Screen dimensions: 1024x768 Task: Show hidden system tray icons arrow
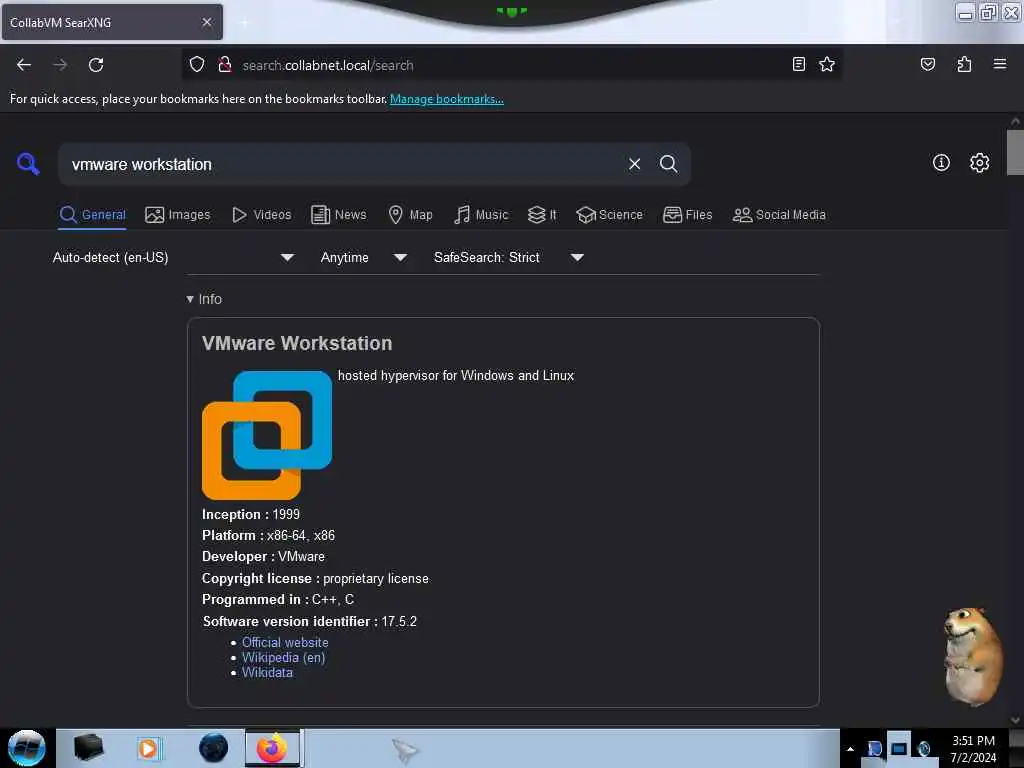850,749
